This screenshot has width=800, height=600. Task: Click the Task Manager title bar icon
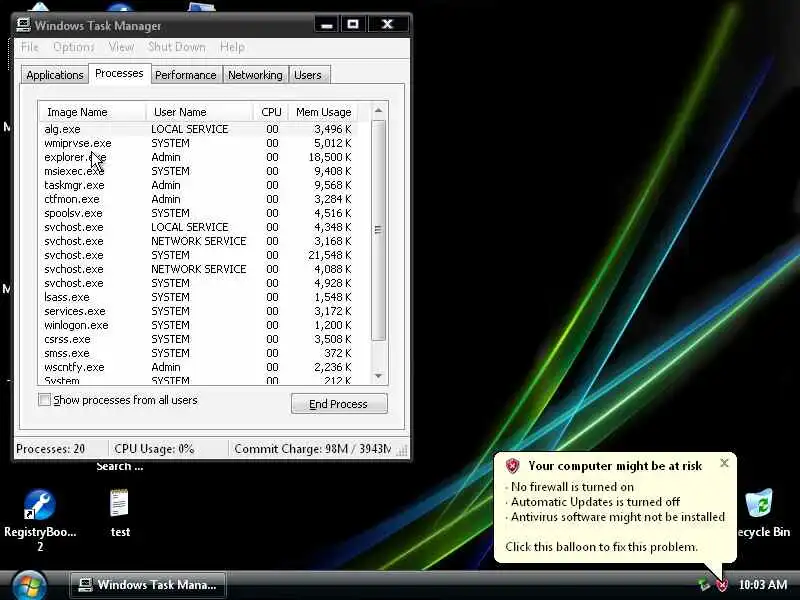(x=23, y=24)
